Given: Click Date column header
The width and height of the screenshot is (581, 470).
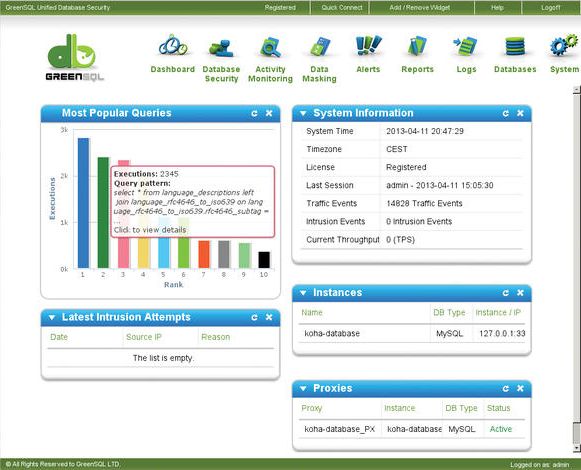Looking at the screenshot, I should point(59,337).
